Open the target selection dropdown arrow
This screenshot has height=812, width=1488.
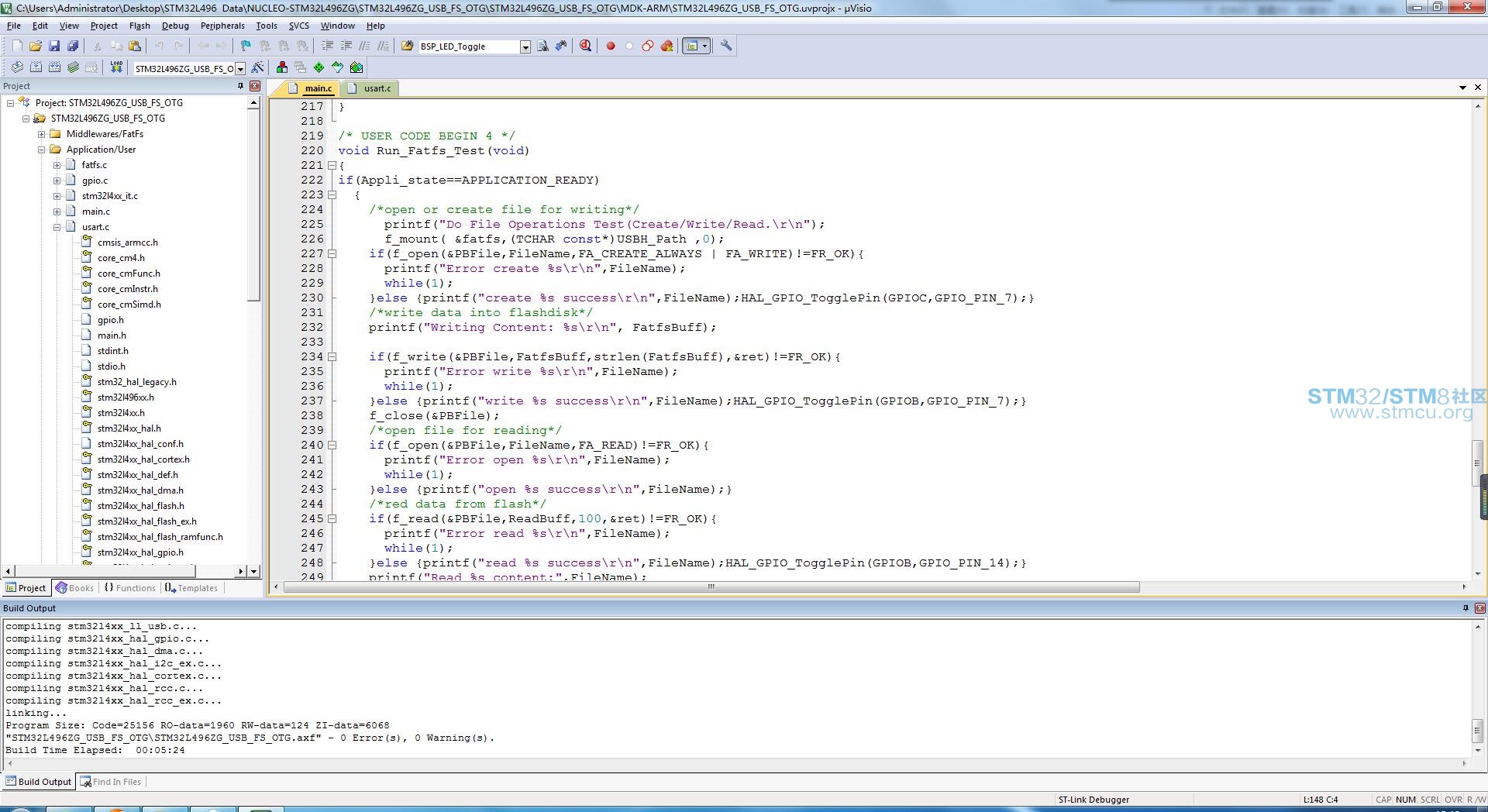point(240,69)
